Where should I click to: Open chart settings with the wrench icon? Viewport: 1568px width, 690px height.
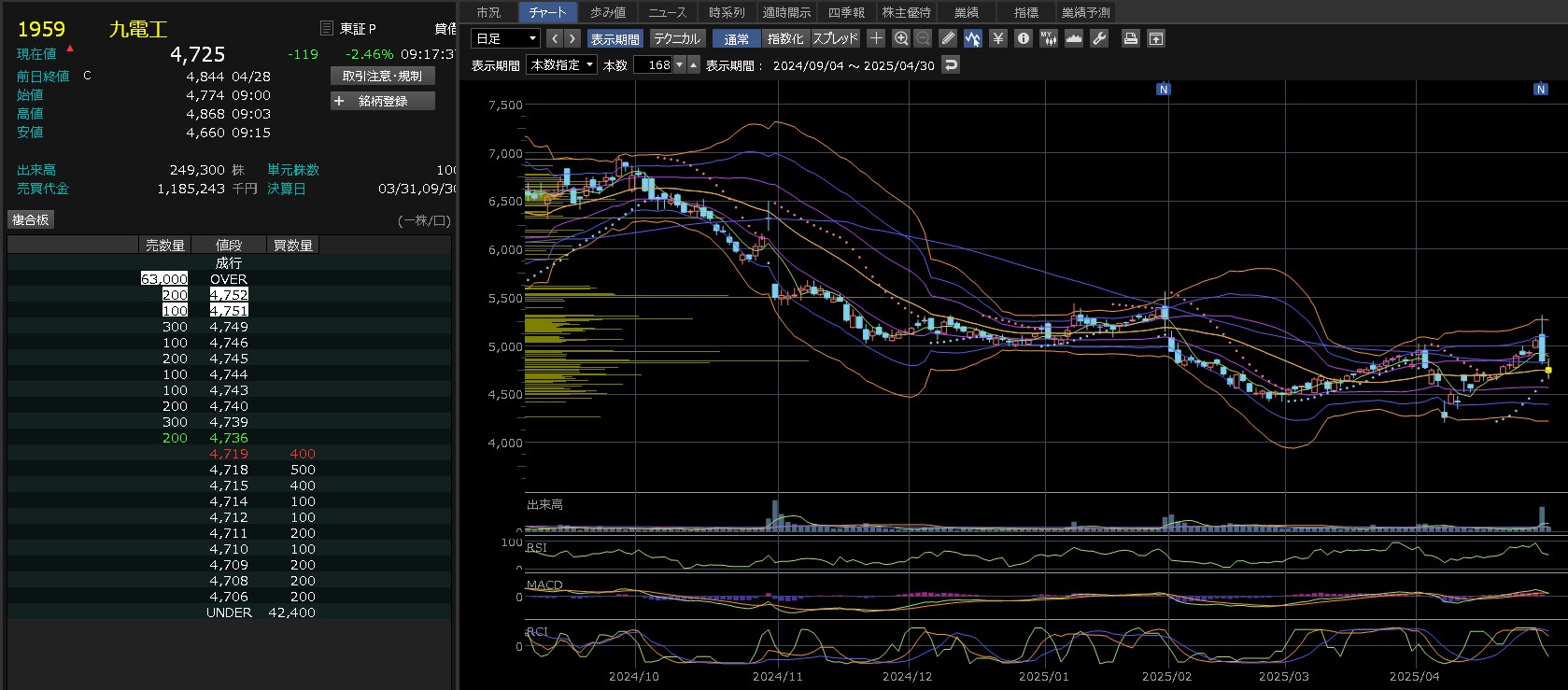pos(1099,38)
